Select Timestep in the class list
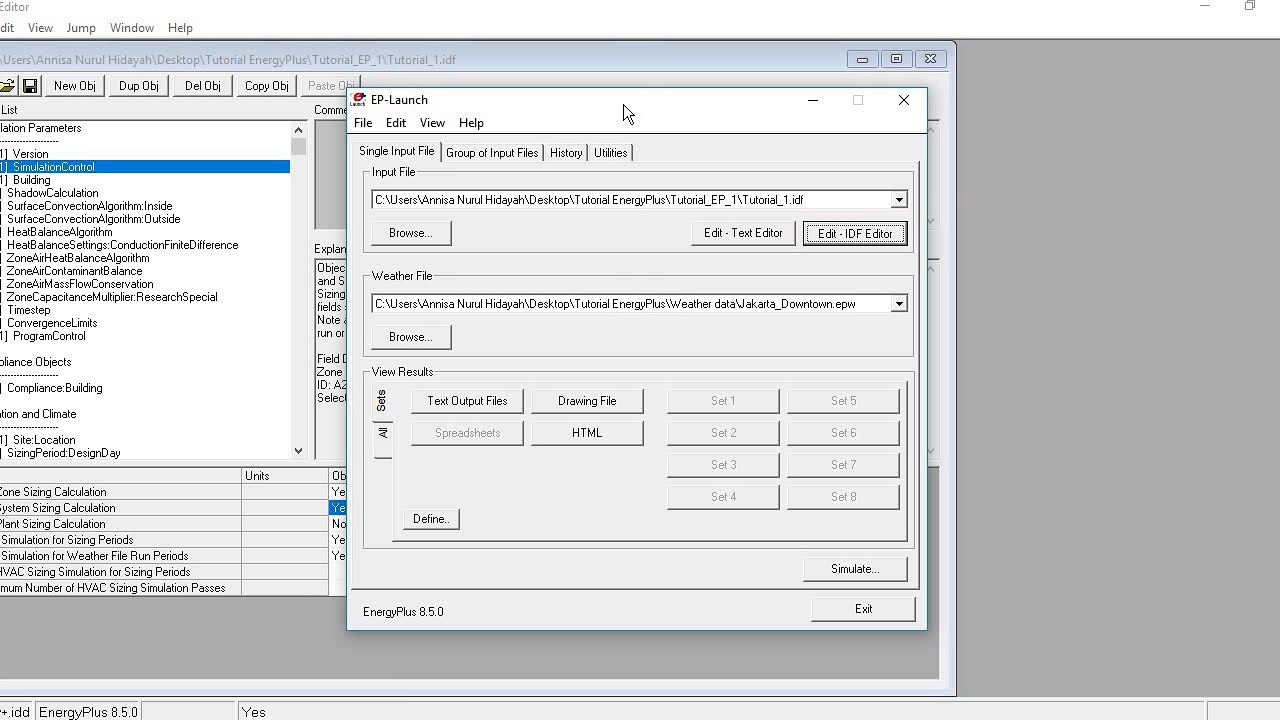 tap(28, 310)
